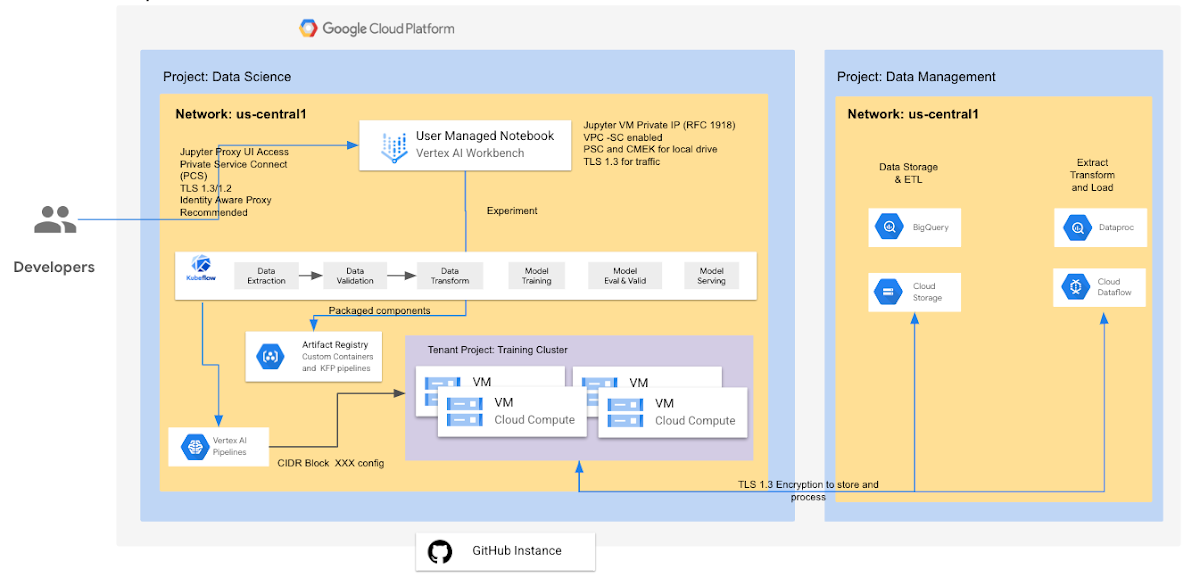Click the "Project: Data Science" heading

click(x=227, y=77)
